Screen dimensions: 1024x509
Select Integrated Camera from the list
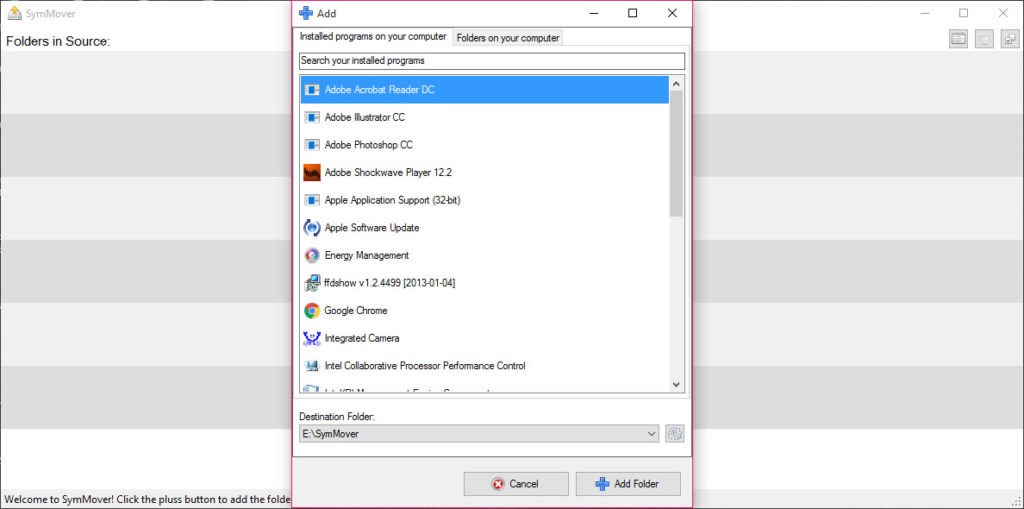pyautogui.click(x=485, y=338)
